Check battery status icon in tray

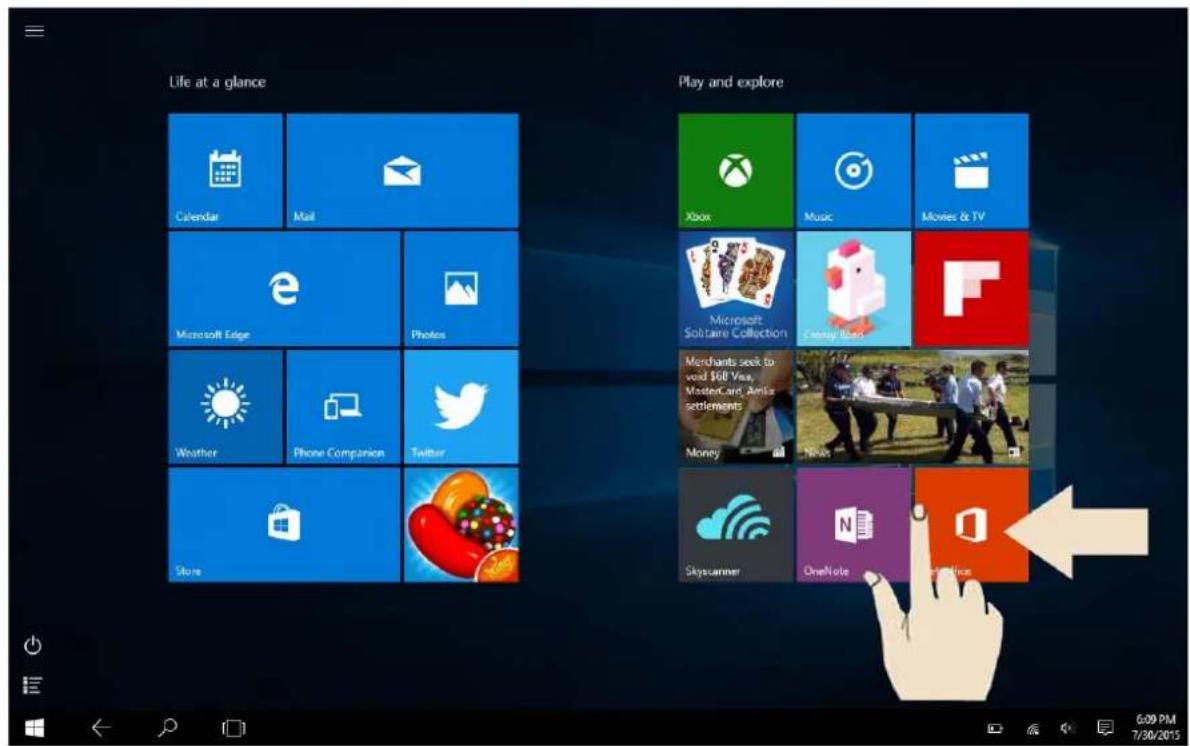point(995,729)
